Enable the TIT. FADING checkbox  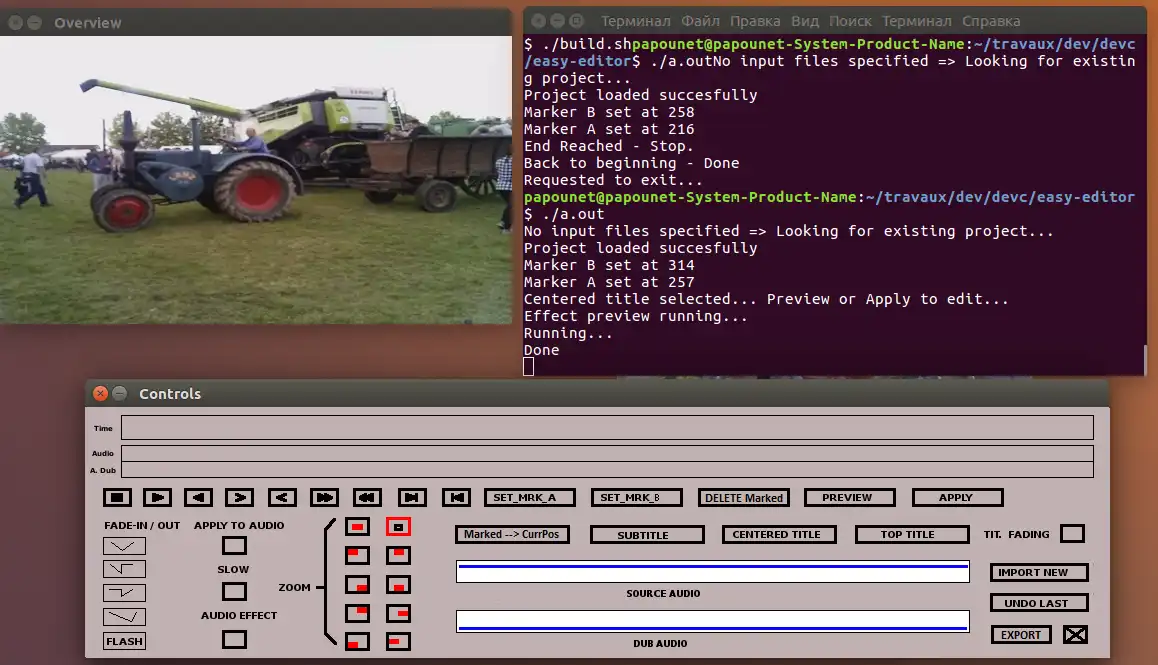click(1072, 533)
